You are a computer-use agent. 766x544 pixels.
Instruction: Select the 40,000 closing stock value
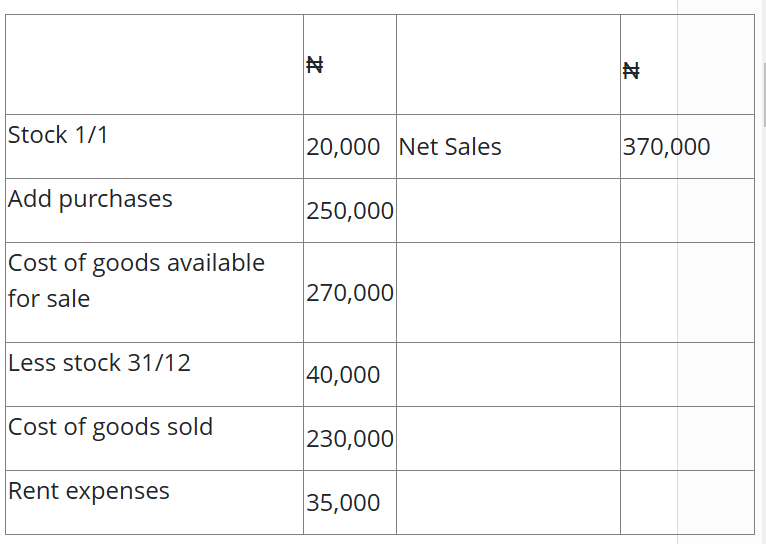(x=343, y=375)
